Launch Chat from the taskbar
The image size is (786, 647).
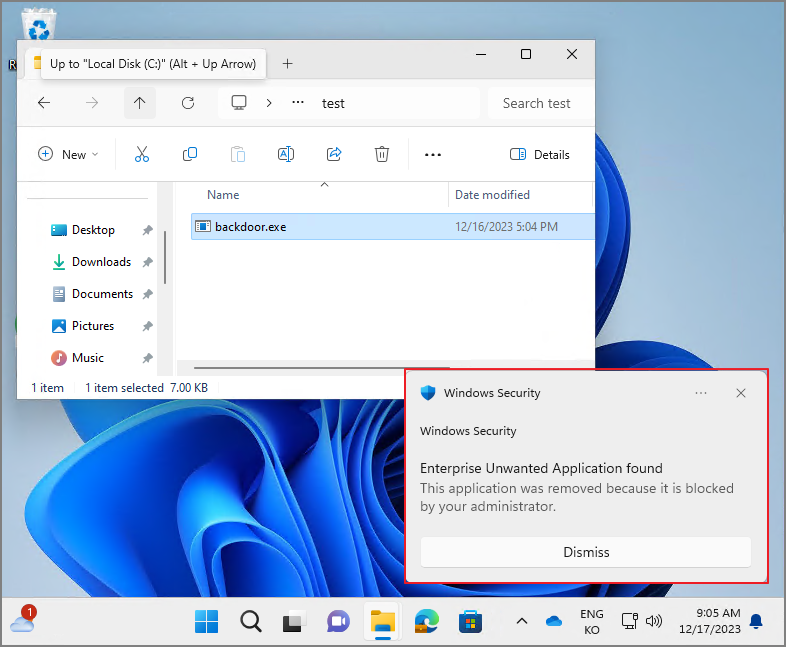tap(338, 621)
